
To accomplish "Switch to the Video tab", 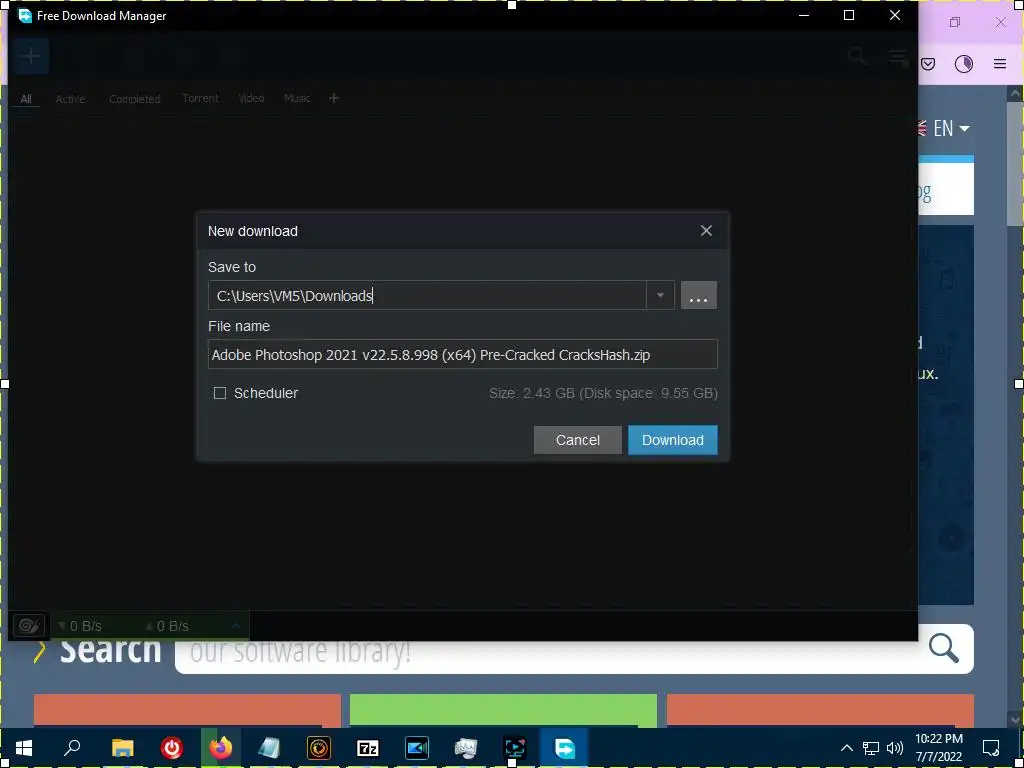I will 251,98.
